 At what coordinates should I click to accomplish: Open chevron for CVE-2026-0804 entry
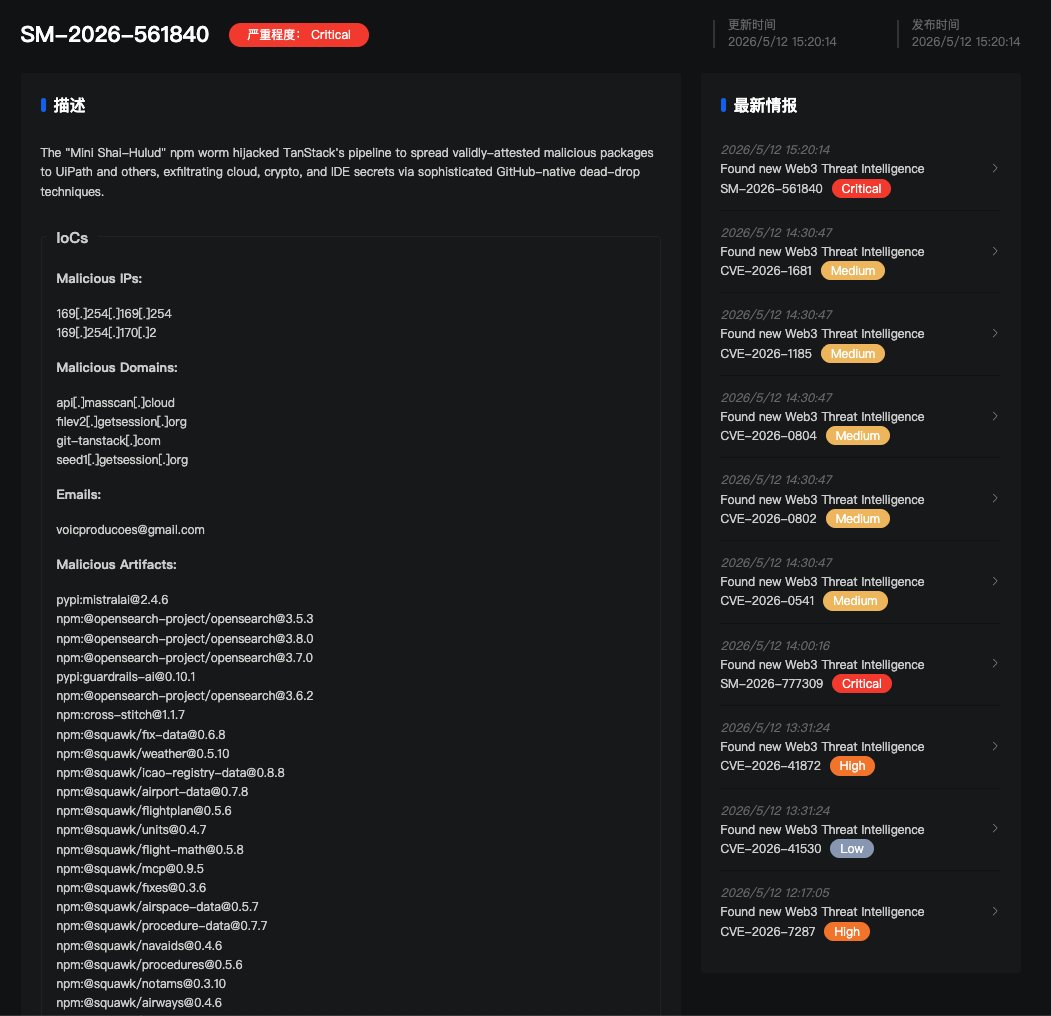pyautogui.click(x=995, y=416)
